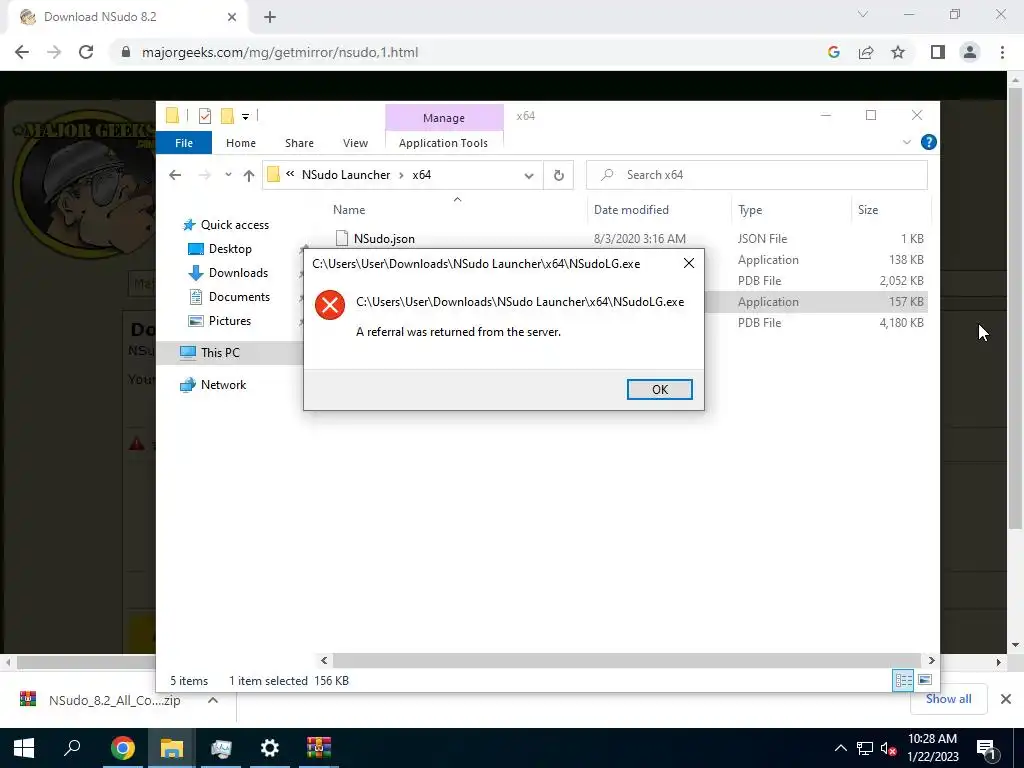
Task: Select the NSudo.json file
Action: coord(384,239)
